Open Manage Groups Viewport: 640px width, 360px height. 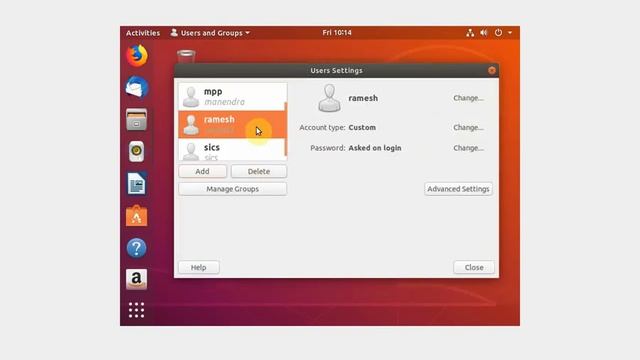coord(233,189)
